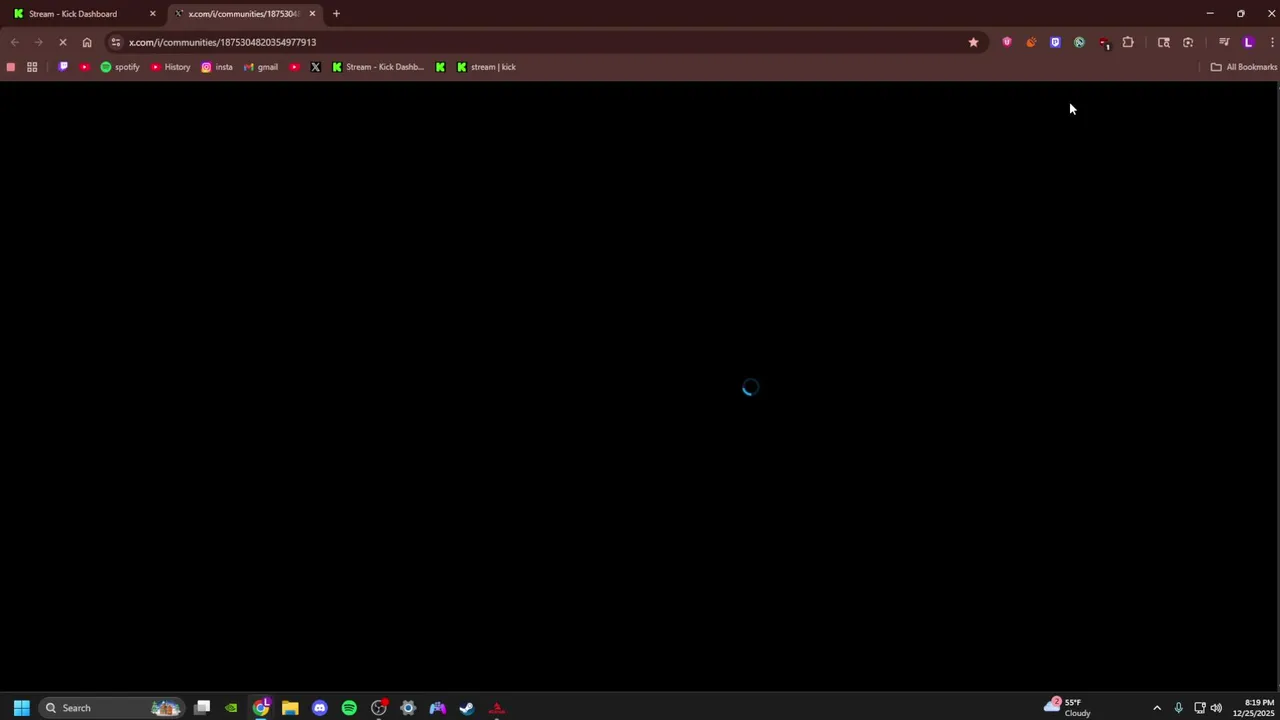Open the Google Lens screenshot search icon
This screenshot has width=1280, height=720.
1188,42
